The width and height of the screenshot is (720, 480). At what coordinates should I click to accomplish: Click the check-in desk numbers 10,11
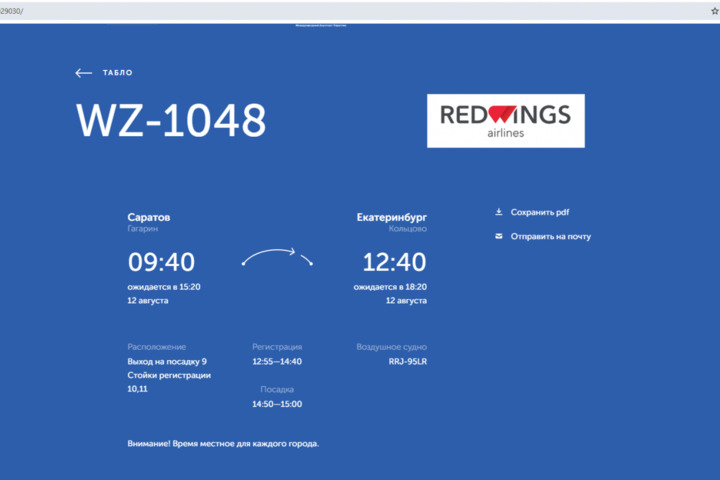[x=137, y=389]
